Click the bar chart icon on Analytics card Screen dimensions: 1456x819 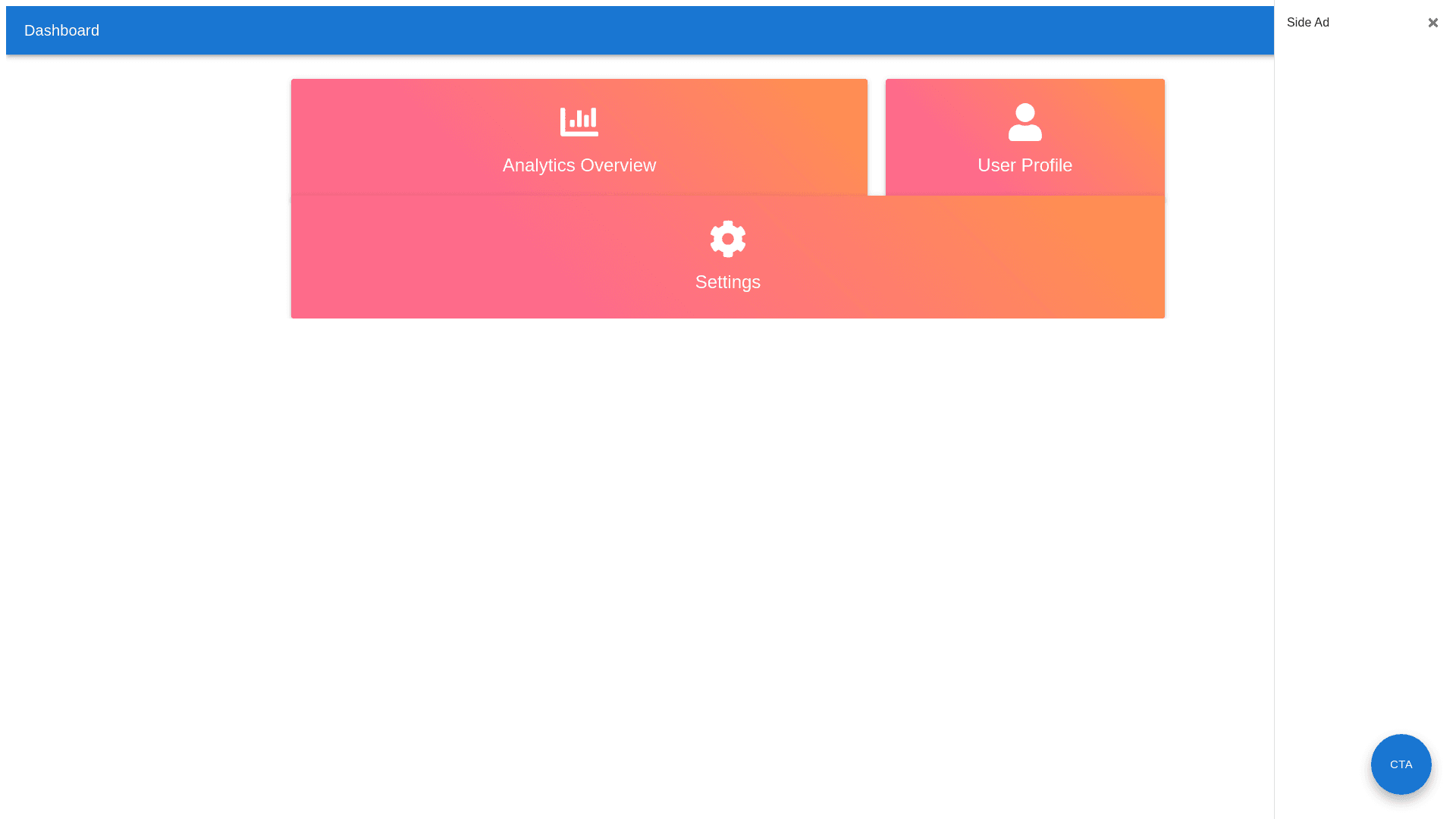[579, 122]
